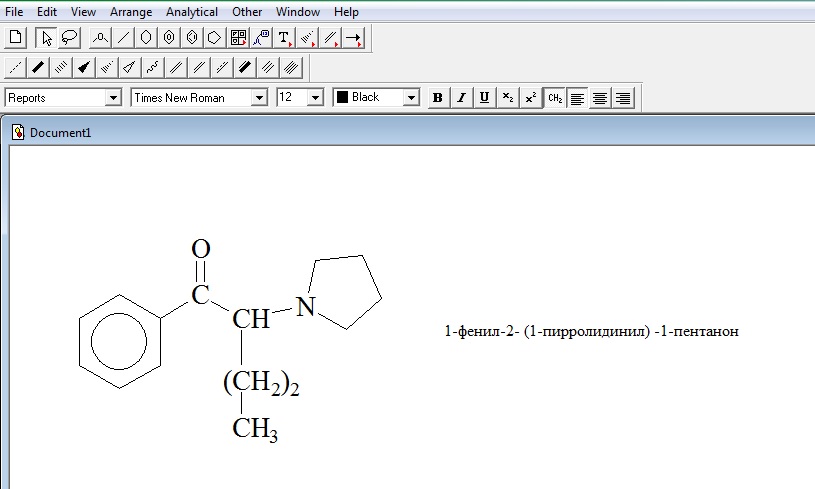Select the Text tool
Screen dimensions: 815x489
[x=284, y=38]
